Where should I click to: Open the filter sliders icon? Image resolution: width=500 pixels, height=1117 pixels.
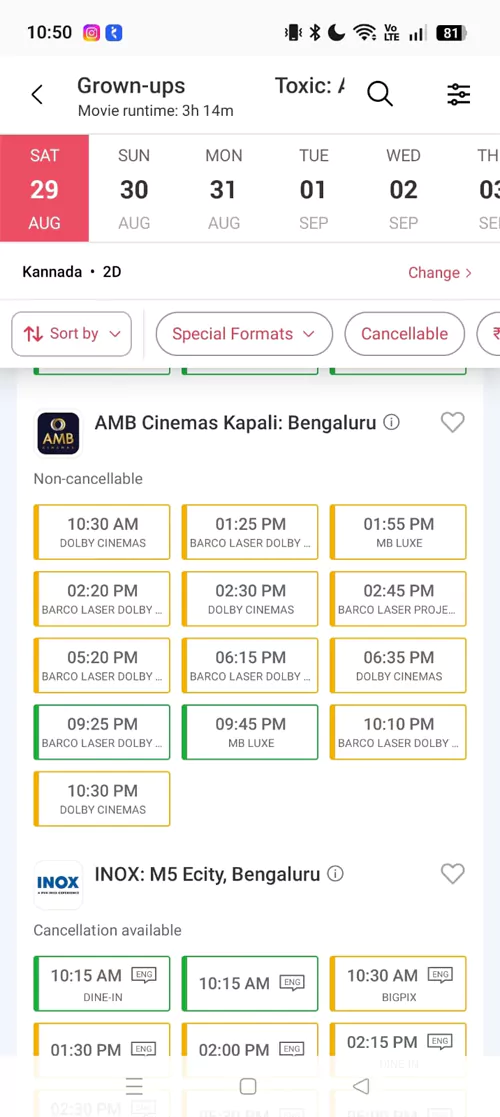[459, 94]
